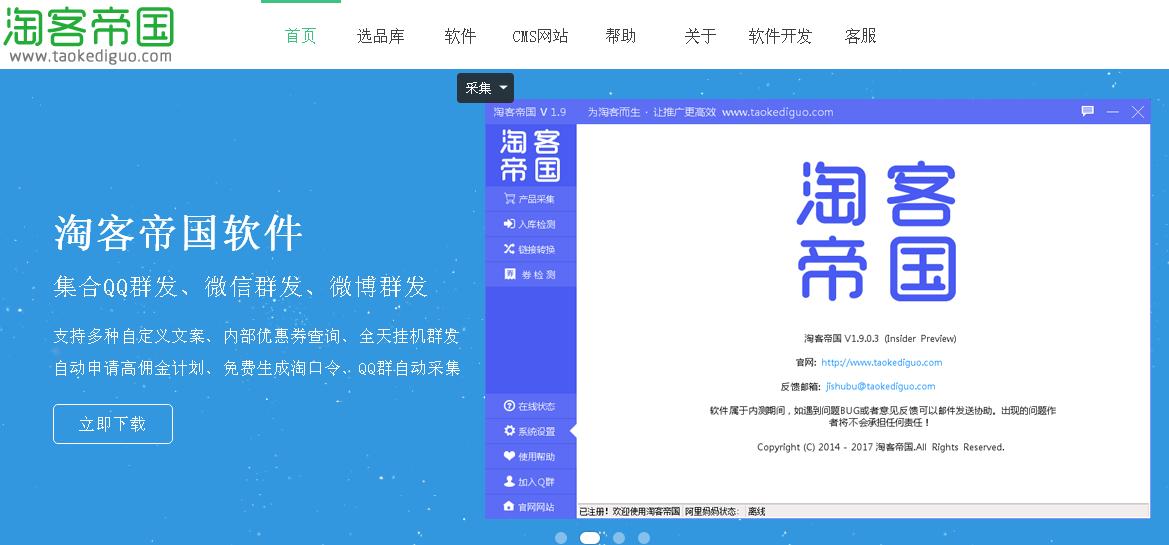Open 系统设置 gear icon

coord(510,431)
